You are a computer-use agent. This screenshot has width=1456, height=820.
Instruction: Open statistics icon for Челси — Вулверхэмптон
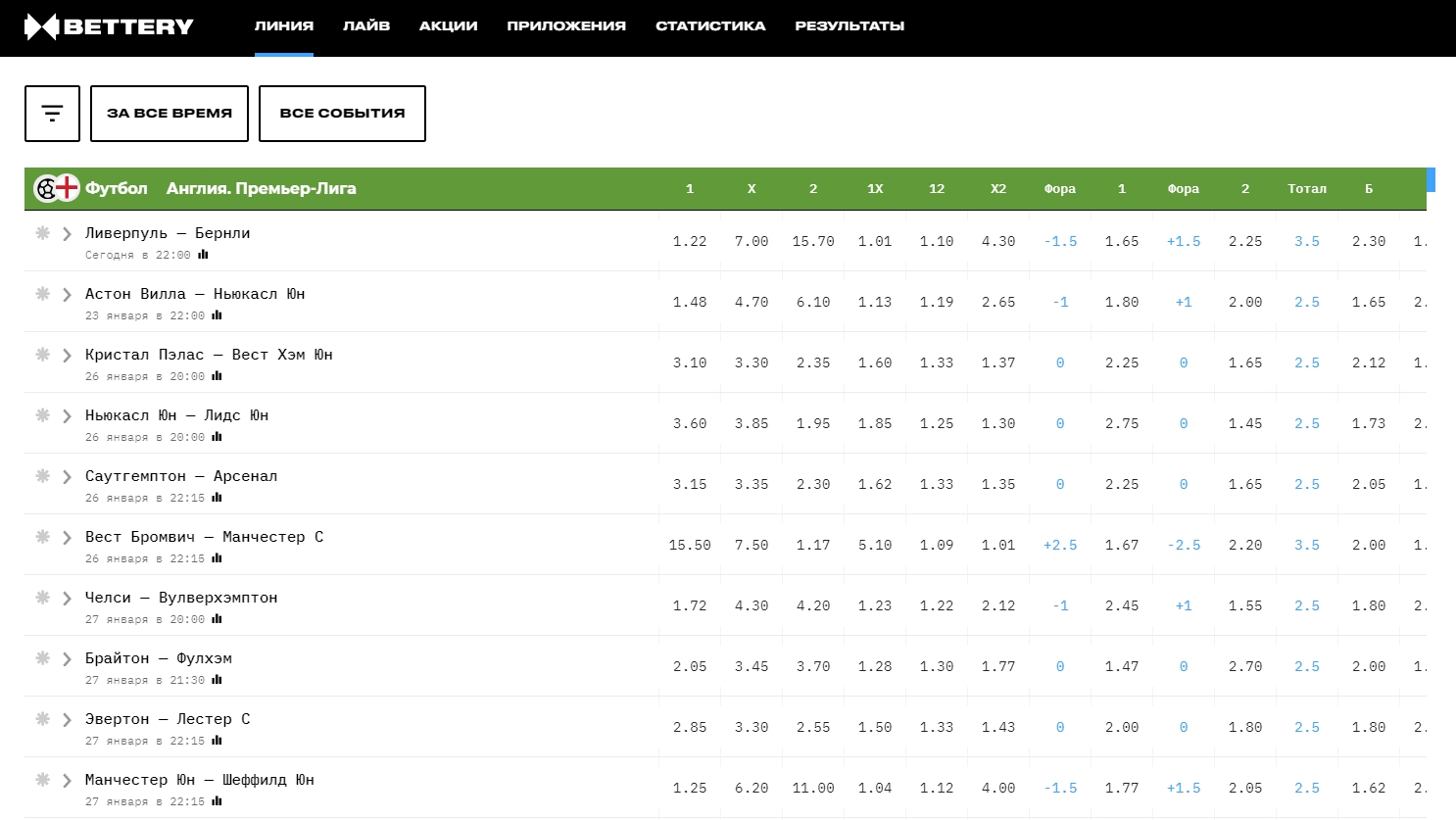tap(217, 619)
